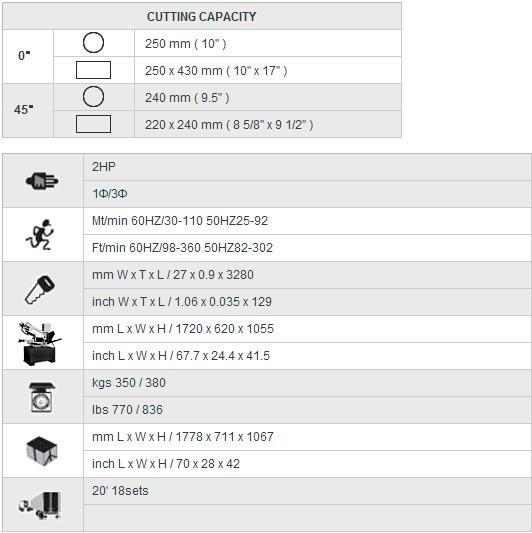Click the saw blade size icon
Image resolution: width=532 pixels, height=533 pixels.
pyautogui.click(x=40, y=289)
